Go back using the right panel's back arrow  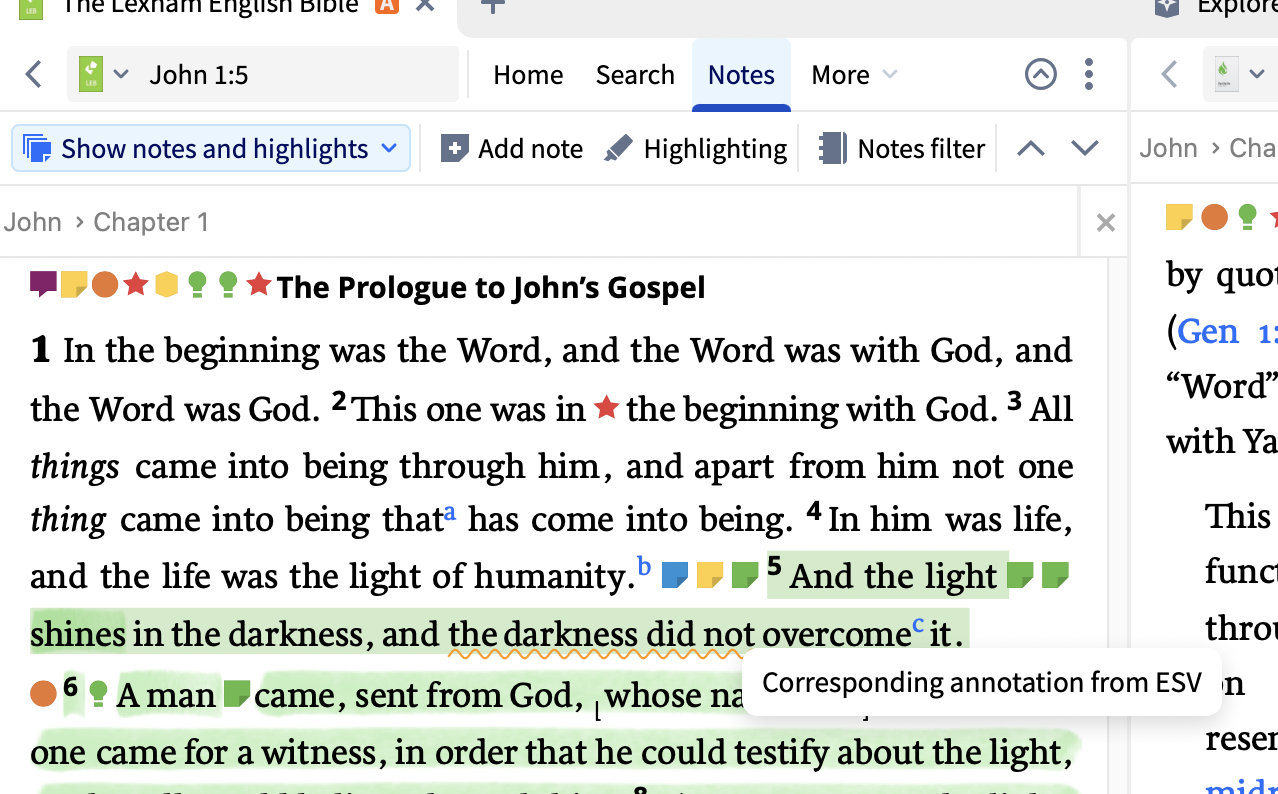point(1170,74)
